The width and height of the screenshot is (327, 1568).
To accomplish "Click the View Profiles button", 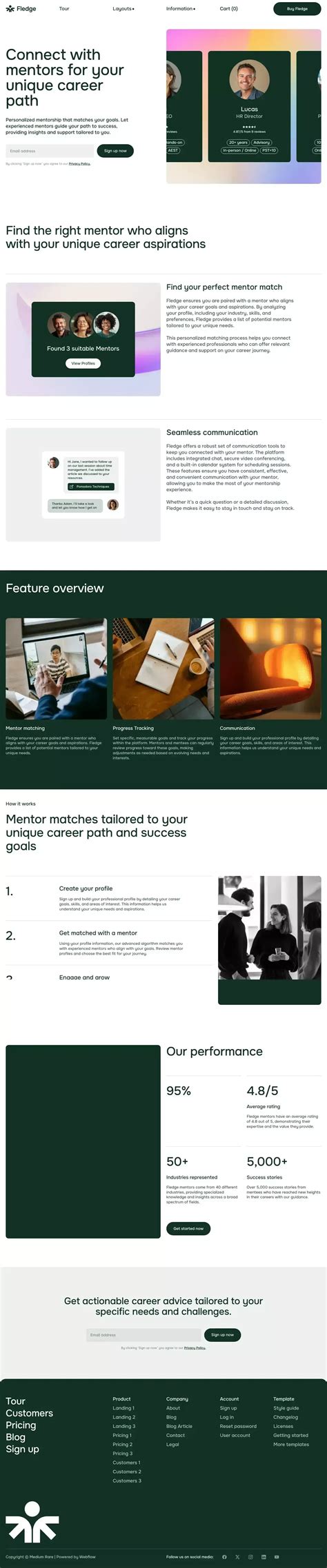I will pyautogui.click(x=83, y=363).
